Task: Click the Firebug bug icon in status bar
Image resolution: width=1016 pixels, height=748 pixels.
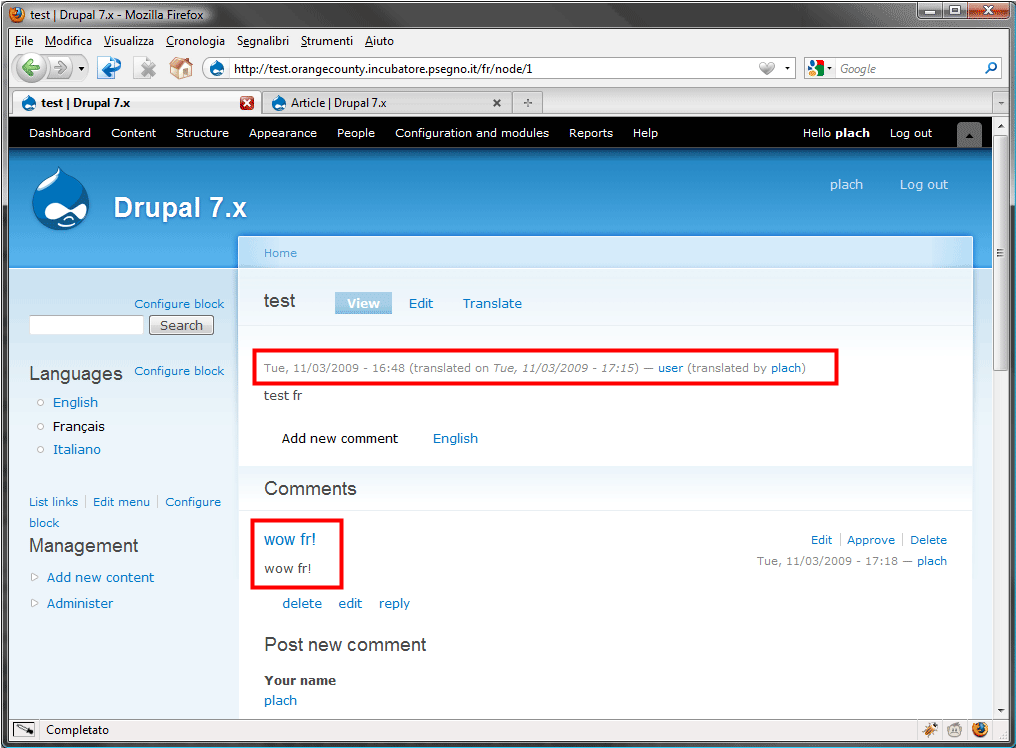Action: pyautogui.click(x=930, y=730)
